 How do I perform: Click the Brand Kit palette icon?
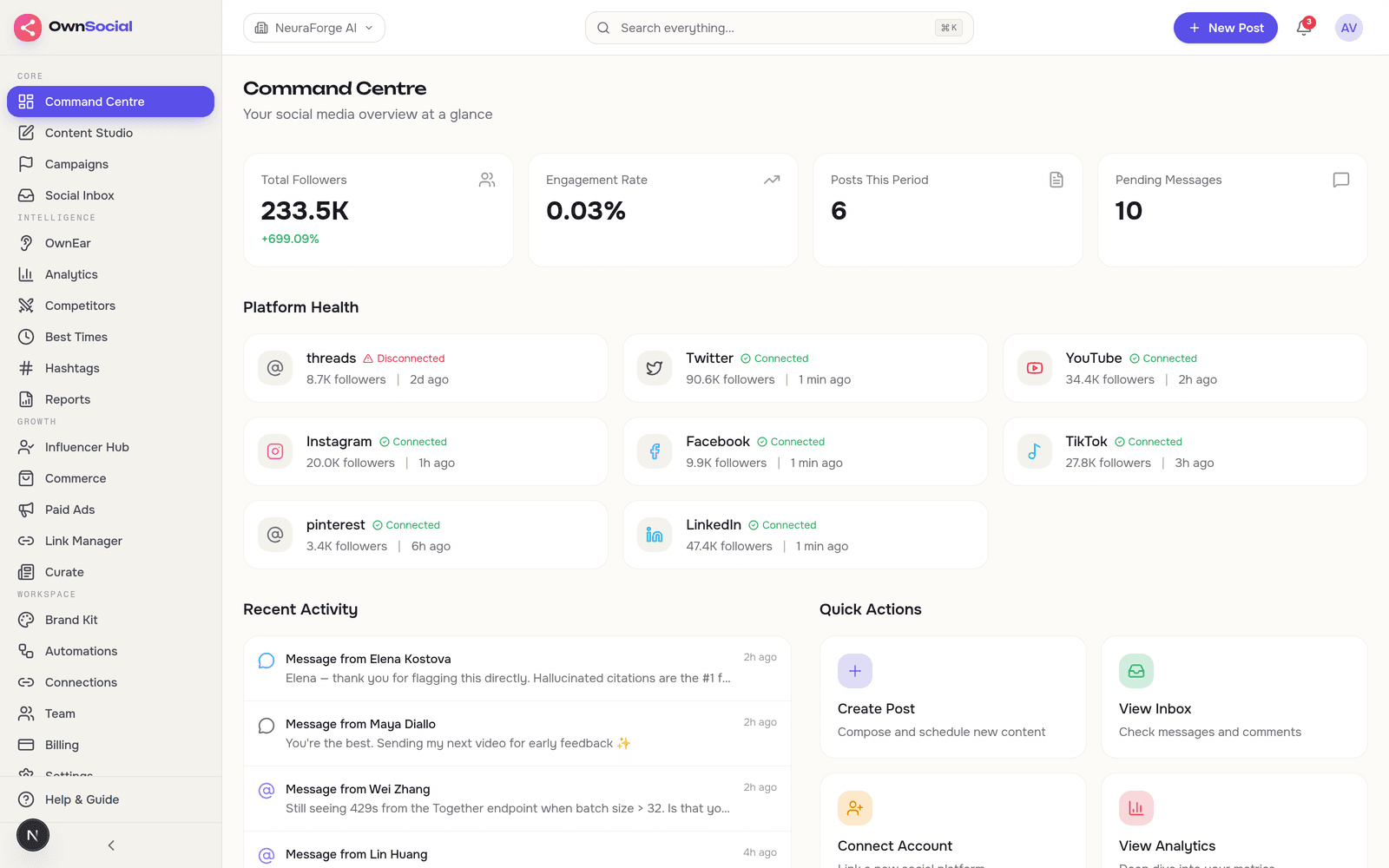coord(26,620)
